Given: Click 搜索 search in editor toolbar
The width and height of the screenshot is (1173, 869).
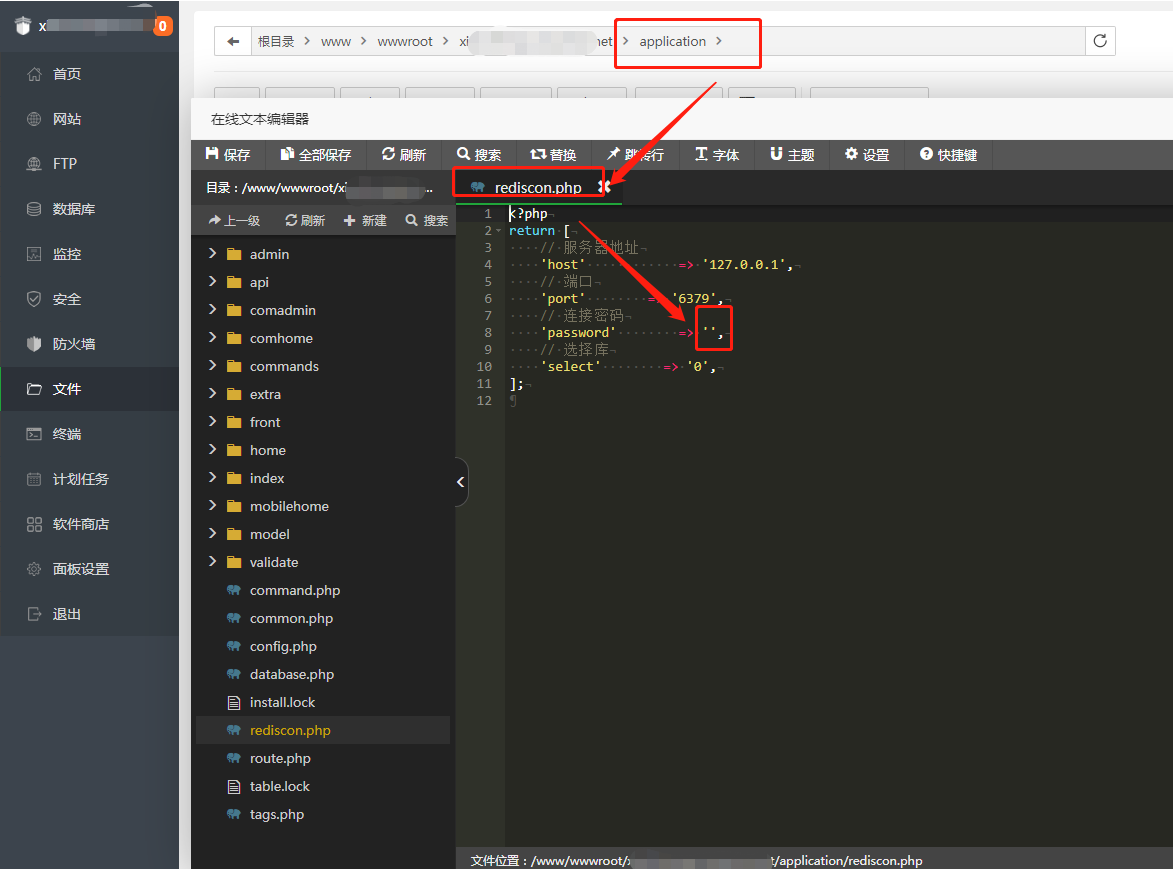Looking at the screenshot, I should coord(479,155).
